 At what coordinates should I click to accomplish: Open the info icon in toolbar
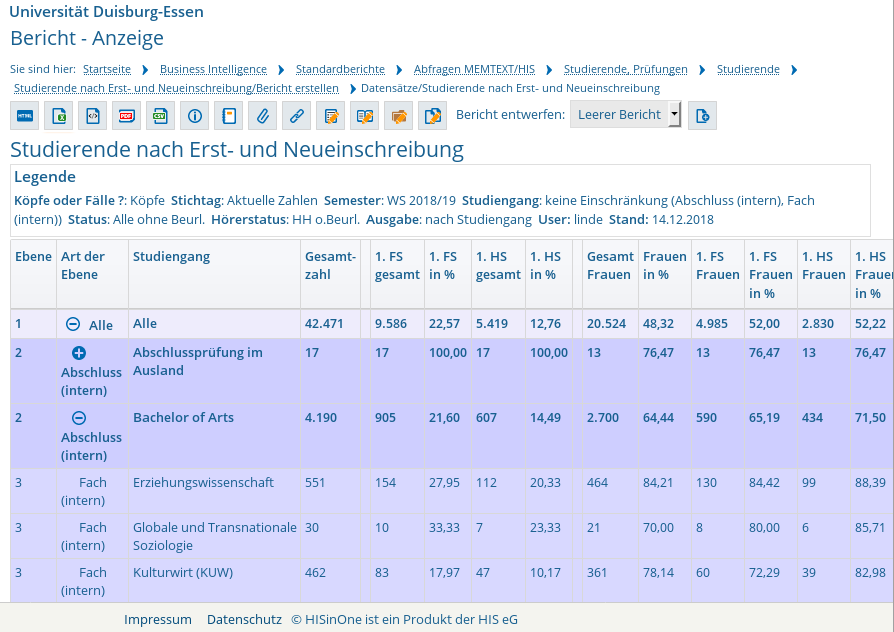pyautogui.click(x=194, y=116)
